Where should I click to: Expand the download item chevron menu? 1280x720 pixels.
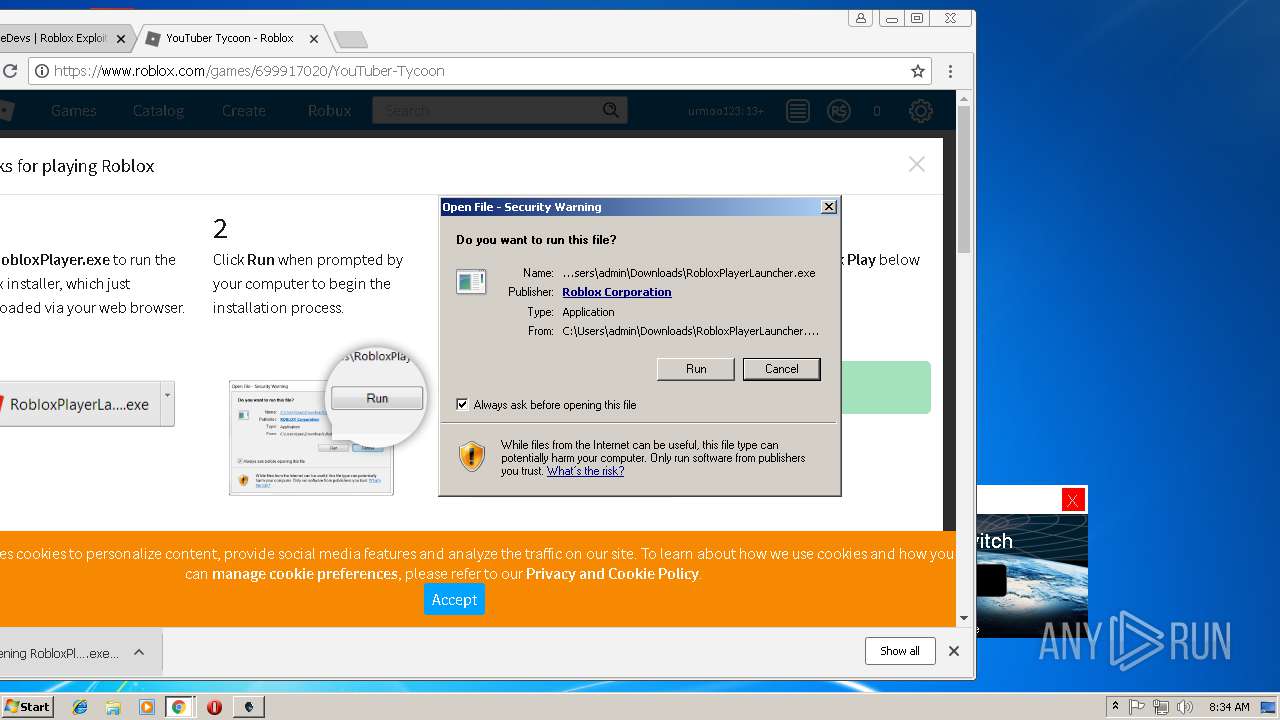tap(139, 652)
